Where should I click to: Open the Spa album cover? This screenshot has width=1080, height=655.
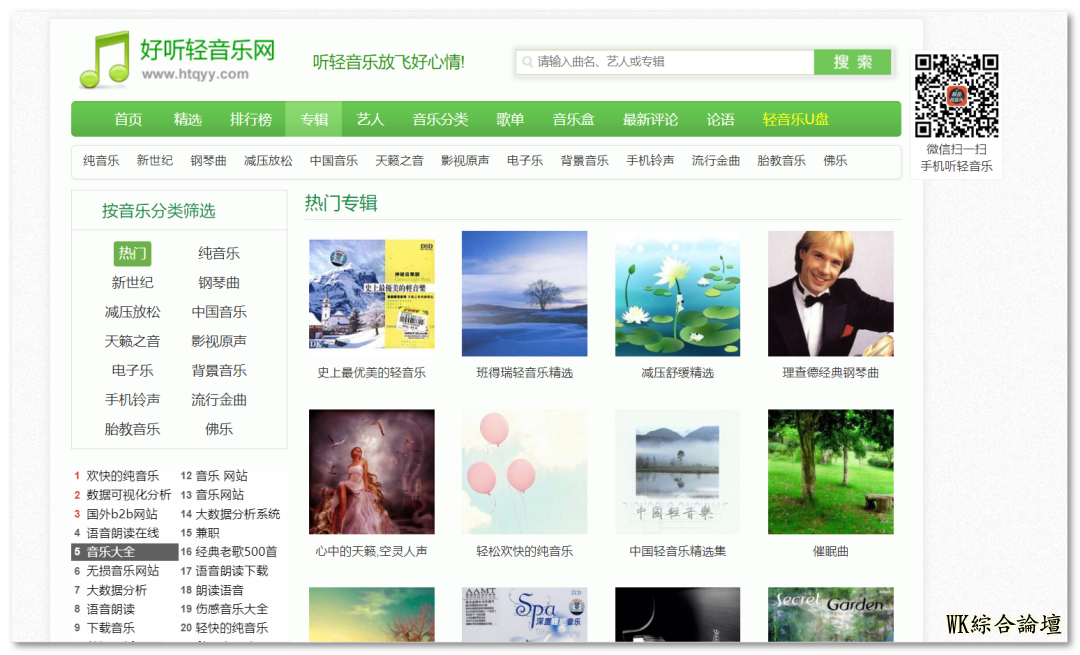click(524, 614)
